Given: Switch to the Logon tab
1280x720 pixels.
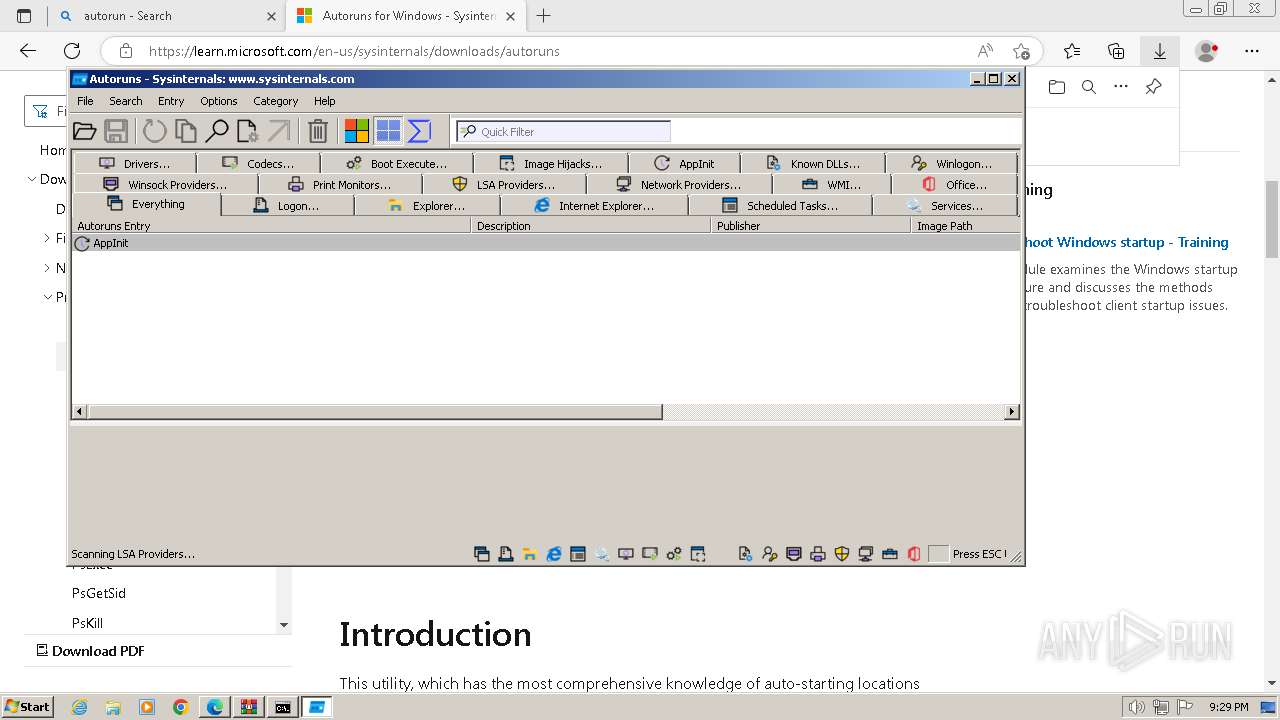Looking at the screenshot, I should [287, 205].
